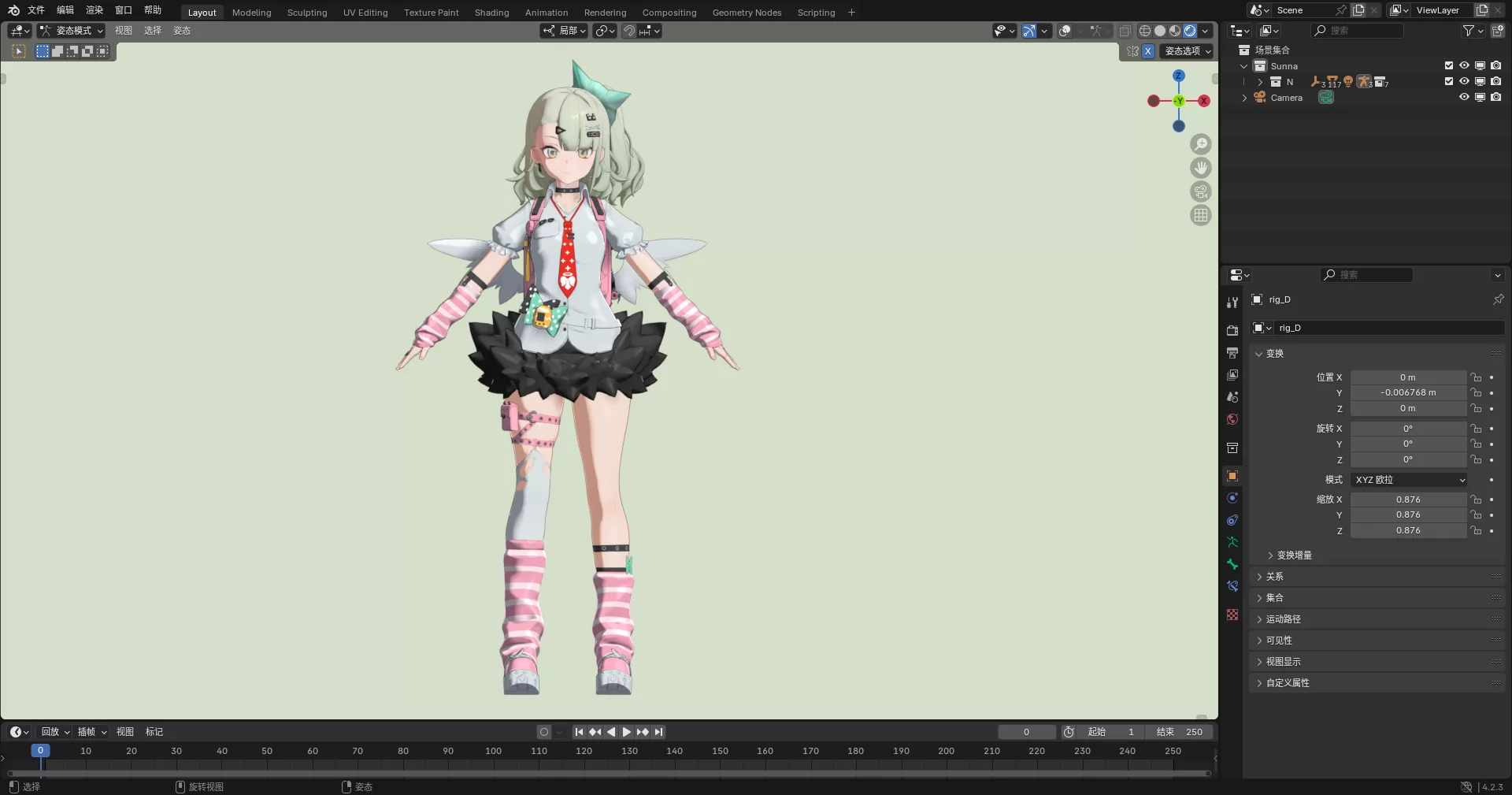Switch to the Shading workspace tab
This screenshot has width=1512, height=795.
pyautogui.click(x=491, y=12)
